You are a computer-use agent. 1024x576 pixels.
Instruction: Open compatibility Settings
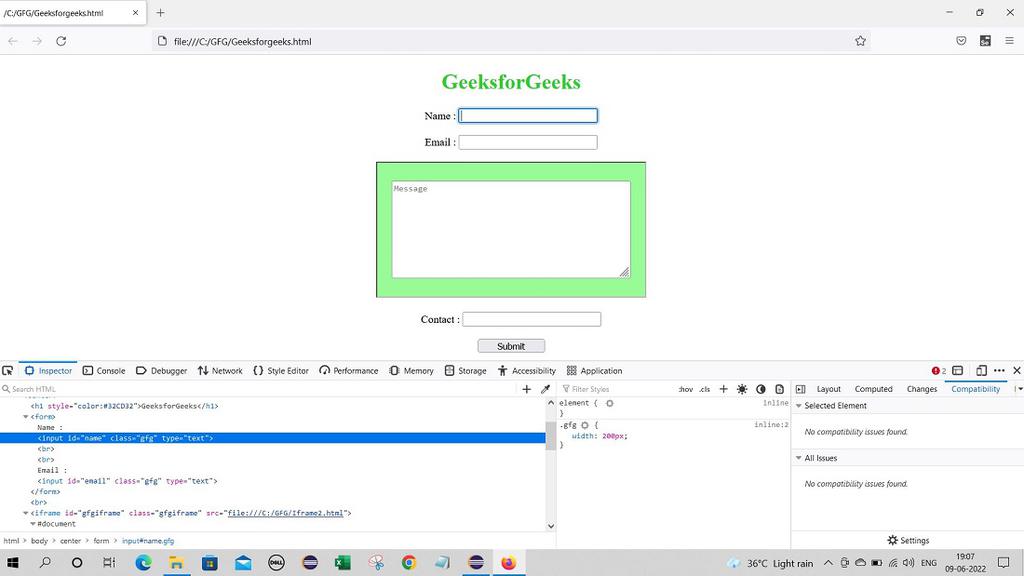click(x=908, y=540)
